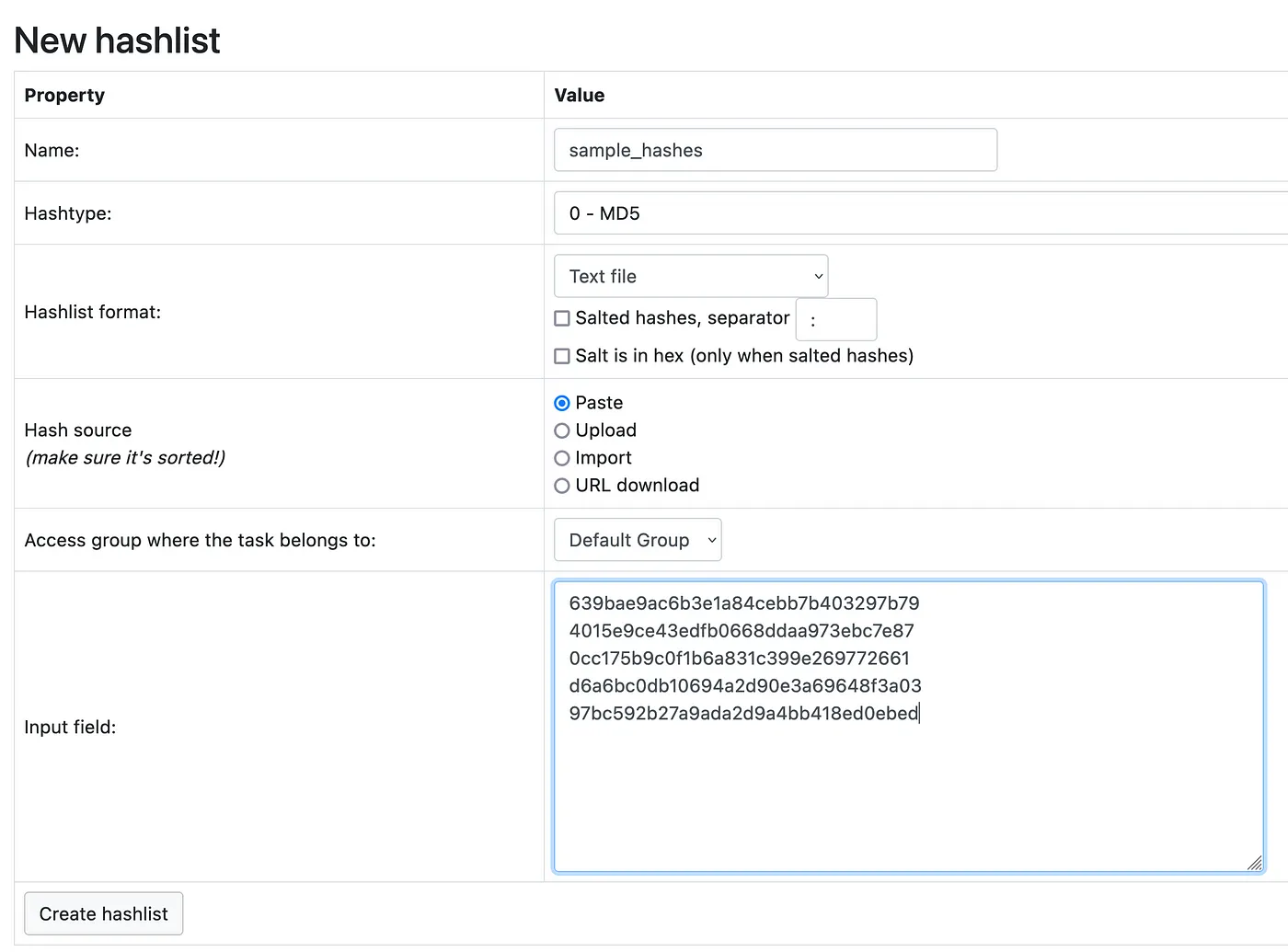
Task: Click the Property column header
Action: click(x=64, y=96)
